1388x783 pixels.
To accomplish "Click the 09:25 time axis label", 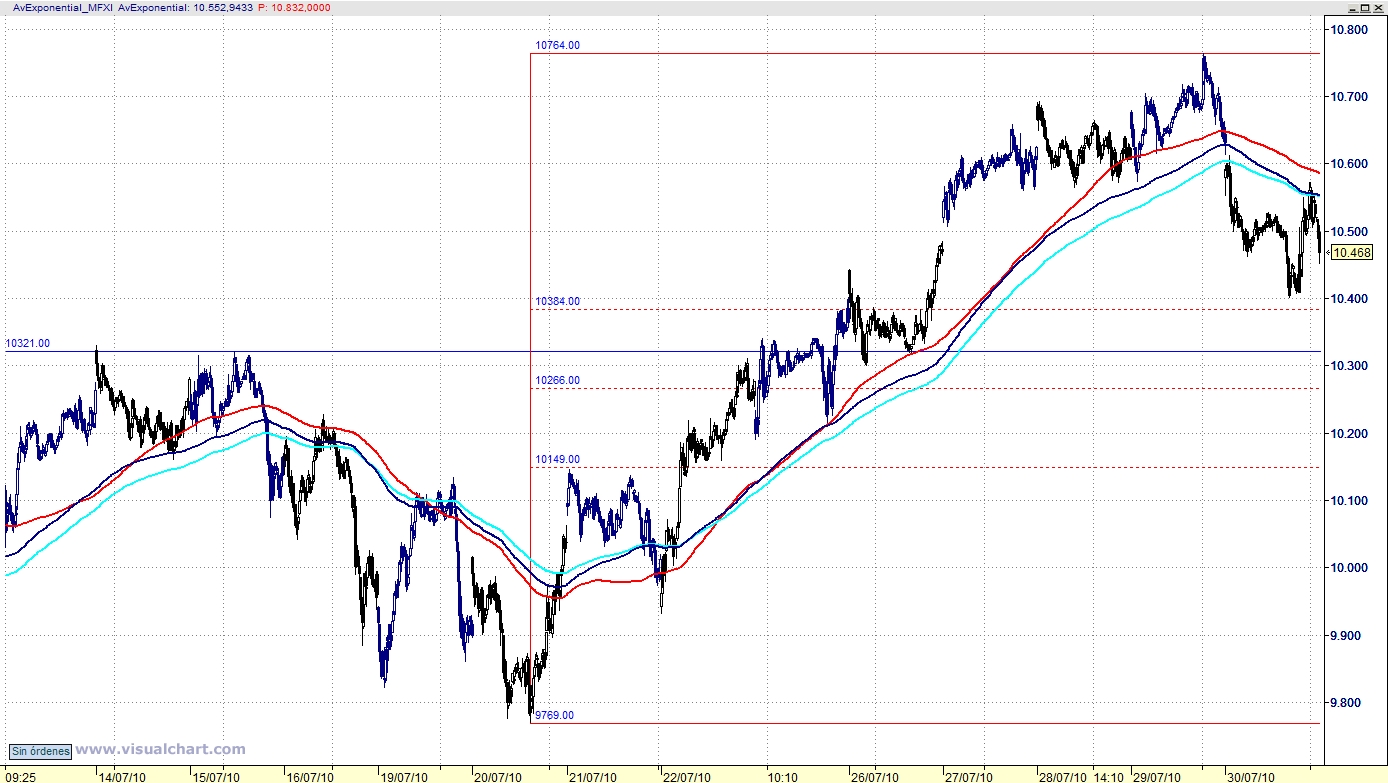I will tap(21, 776).
